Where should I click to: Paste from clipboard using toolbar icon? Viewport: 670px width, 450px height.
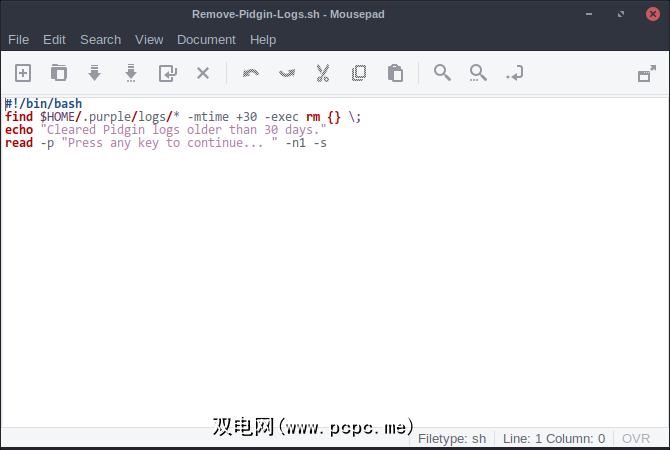click(x=395, y=73)
